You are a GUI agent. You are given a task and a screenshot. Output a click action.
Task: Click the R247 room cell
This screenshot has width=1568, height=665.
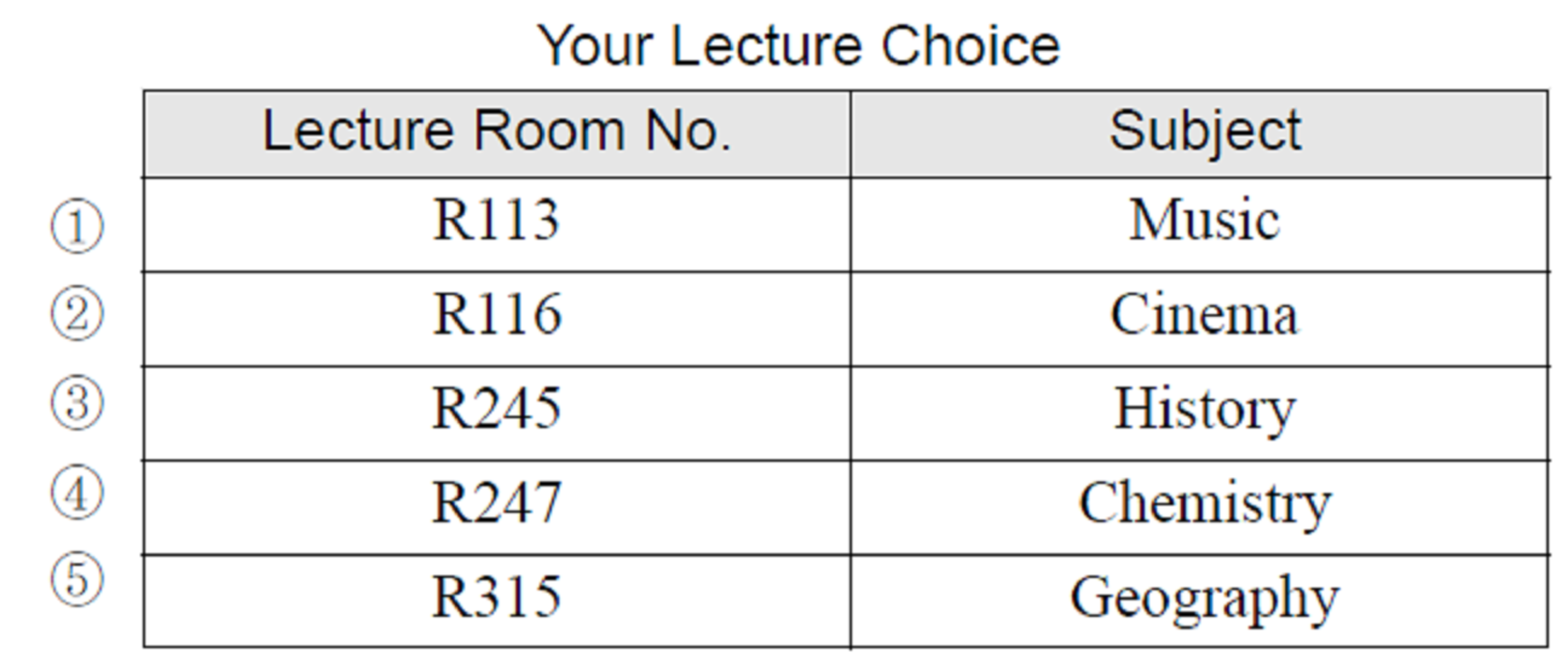tap(497, 508)
